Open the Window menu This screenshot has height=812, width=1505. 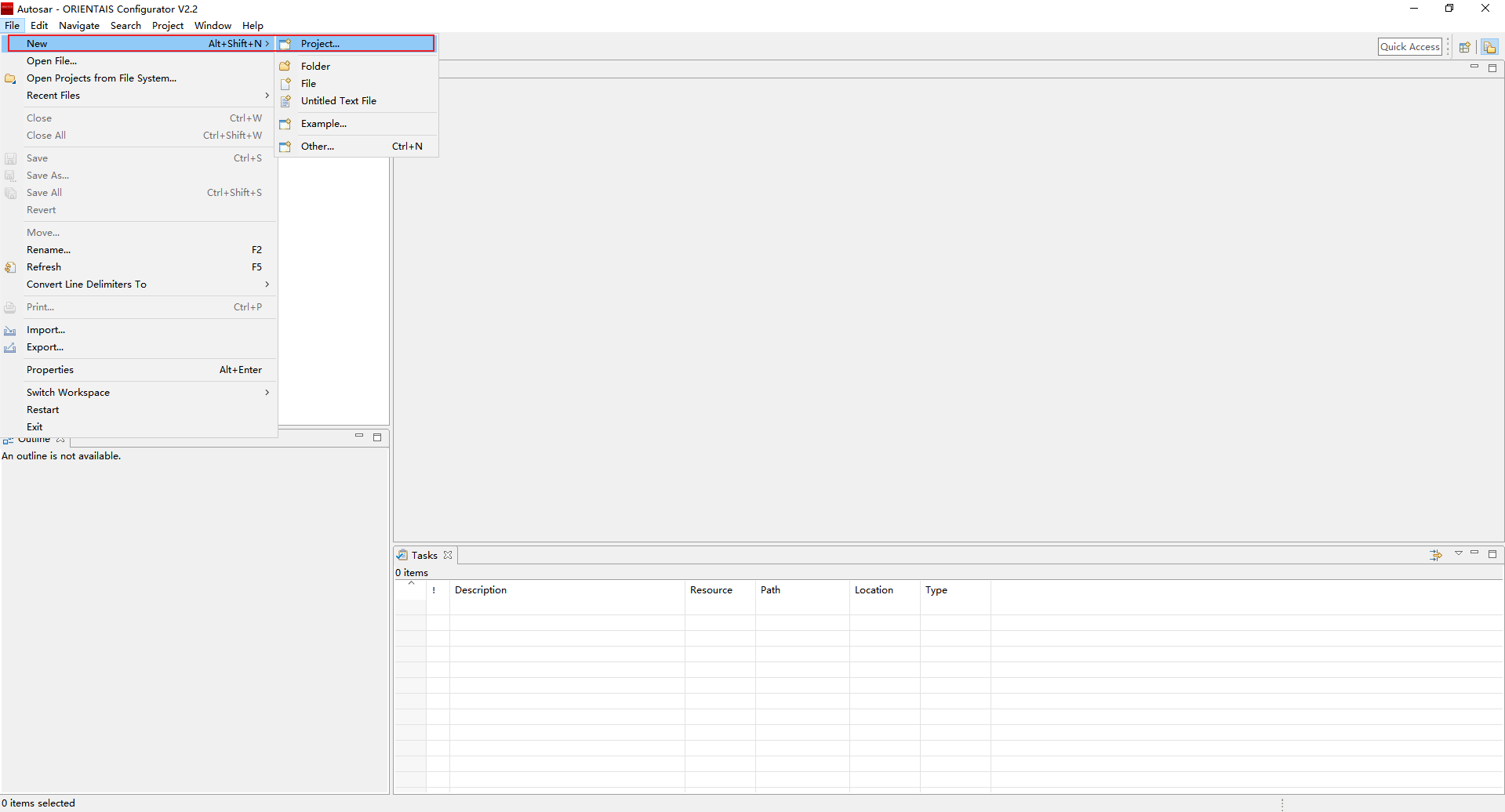[213, 26]
